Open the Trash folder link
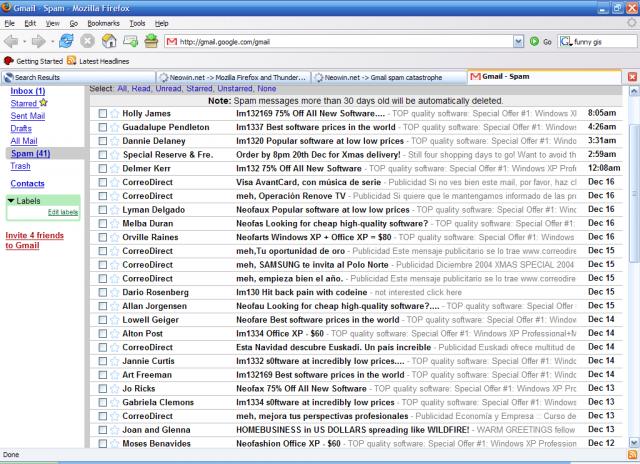This screenshot has width=640, height=464. click(x=20, y=166)
